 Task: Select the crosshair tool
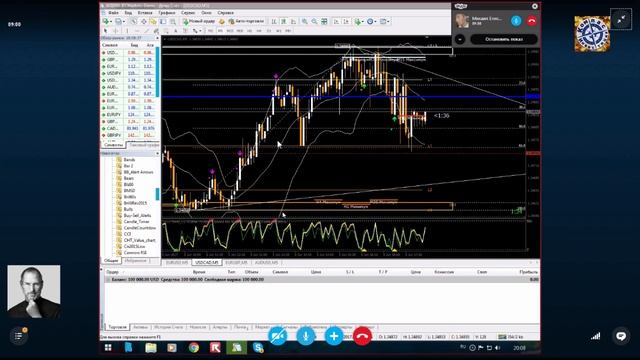(x=116, y=31)
